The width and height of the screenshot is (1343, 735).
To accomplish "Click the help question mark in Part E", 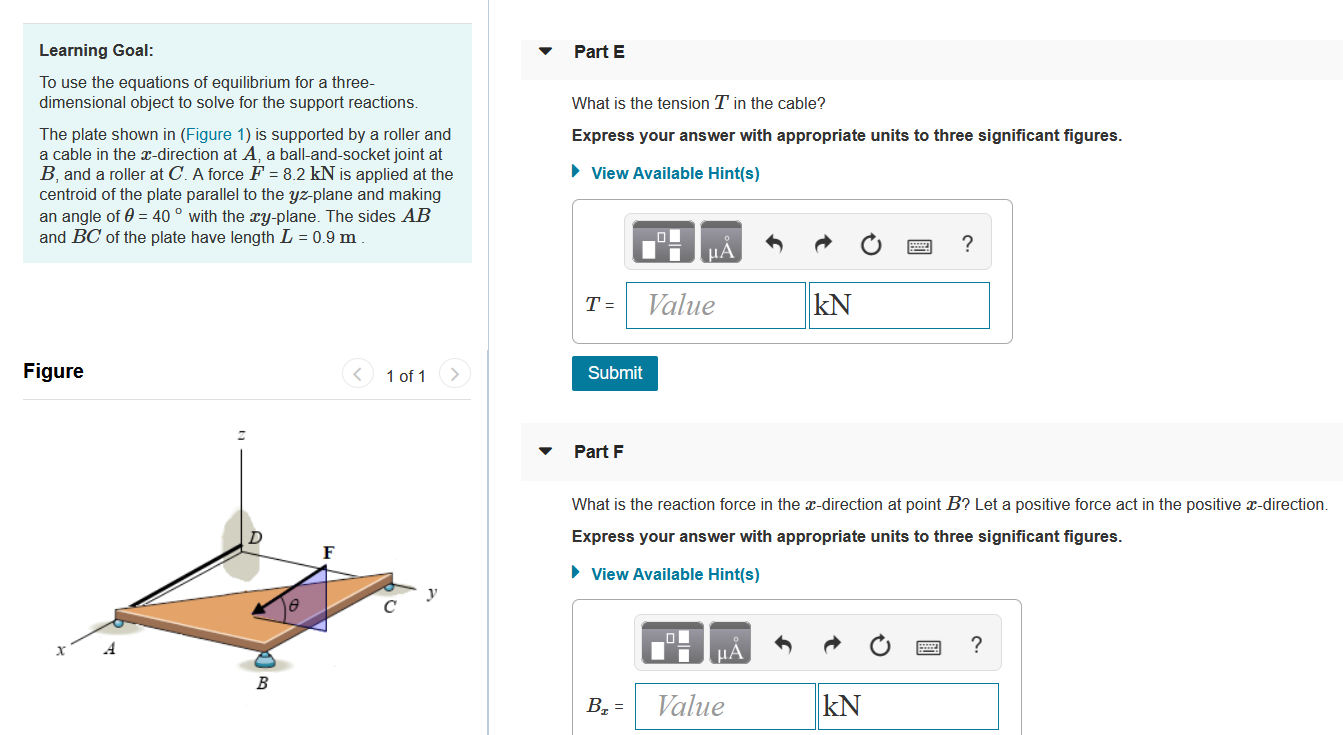I will coord(966,242).
